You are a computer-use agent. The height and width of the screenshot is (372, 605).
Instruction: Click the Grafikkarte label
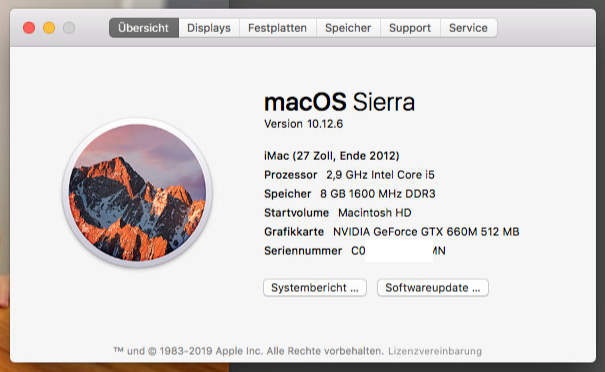[294, 232]
